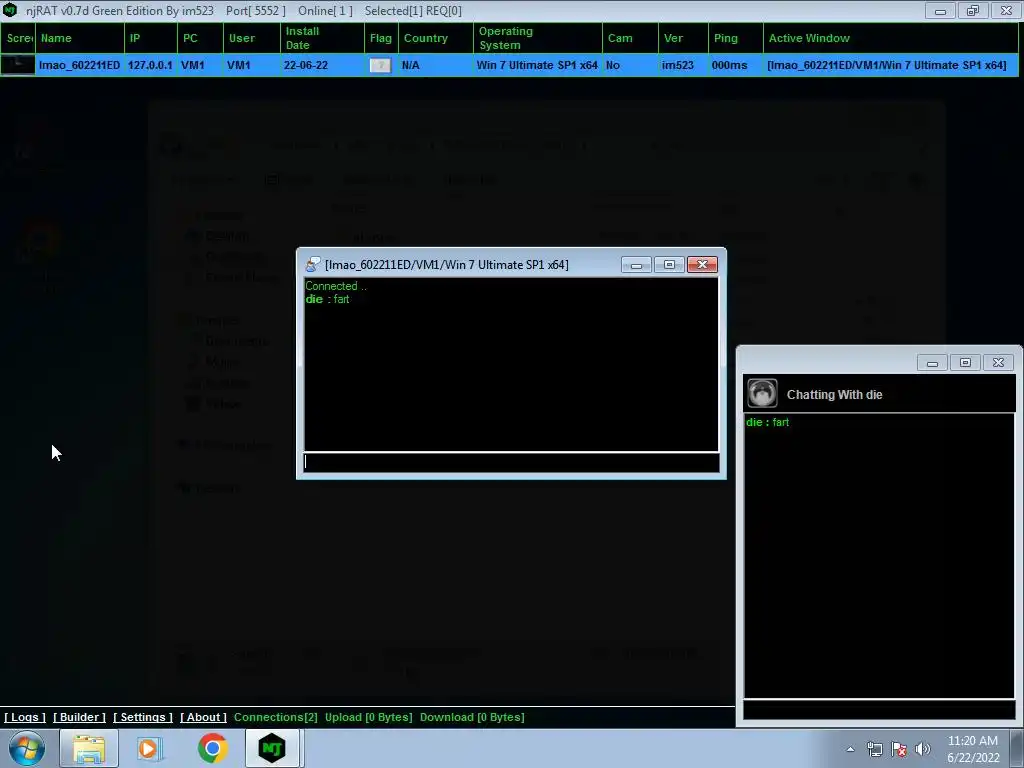Click the 'Connected ..' line in chat log
Screen dimensions: 1024x768
click(x=336, y=286)
